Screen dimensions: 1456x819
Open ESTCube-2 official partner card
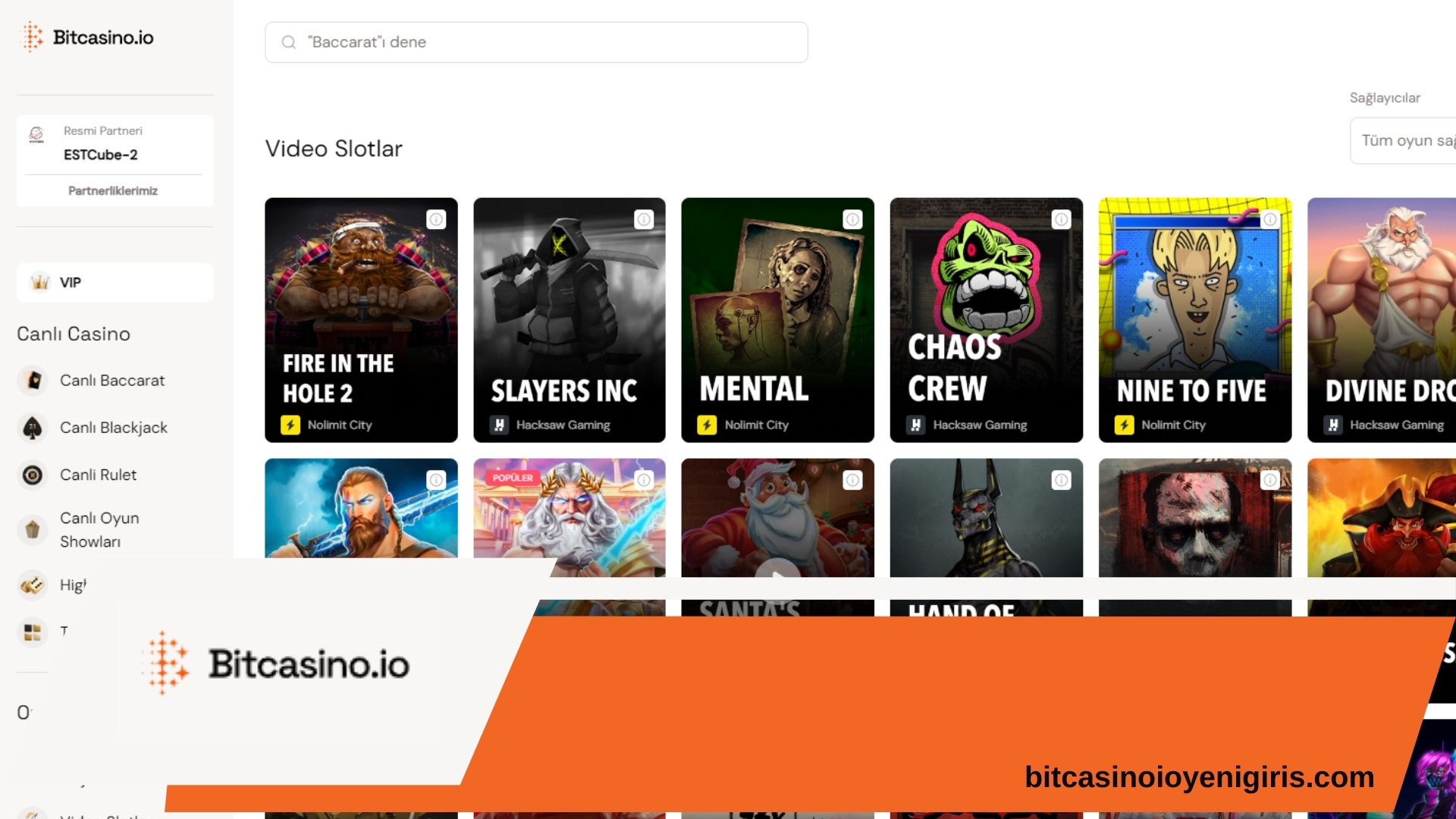[115, 144]
